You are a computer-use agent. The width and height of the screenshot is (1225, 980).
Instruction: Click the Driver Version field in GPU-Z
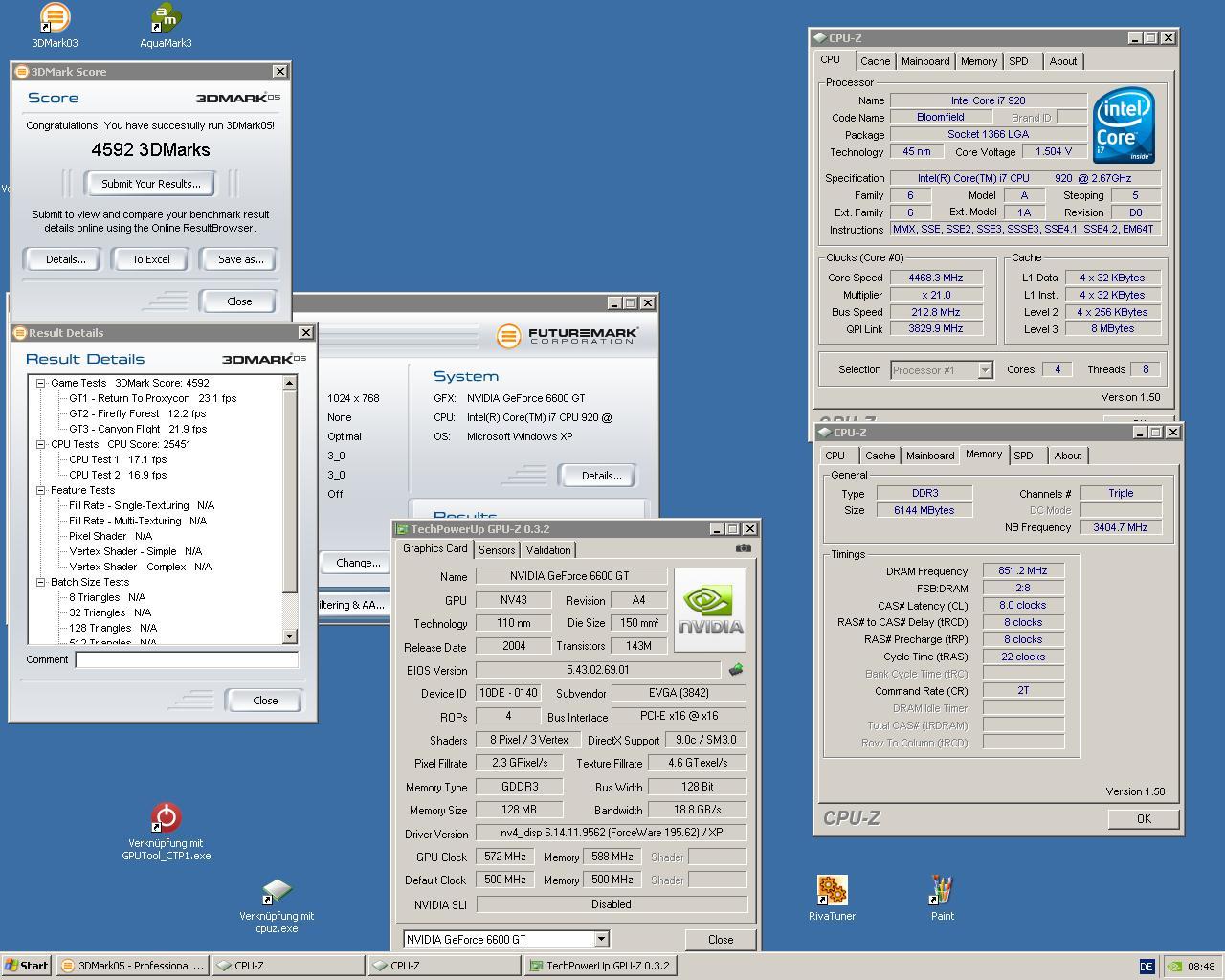611,833
